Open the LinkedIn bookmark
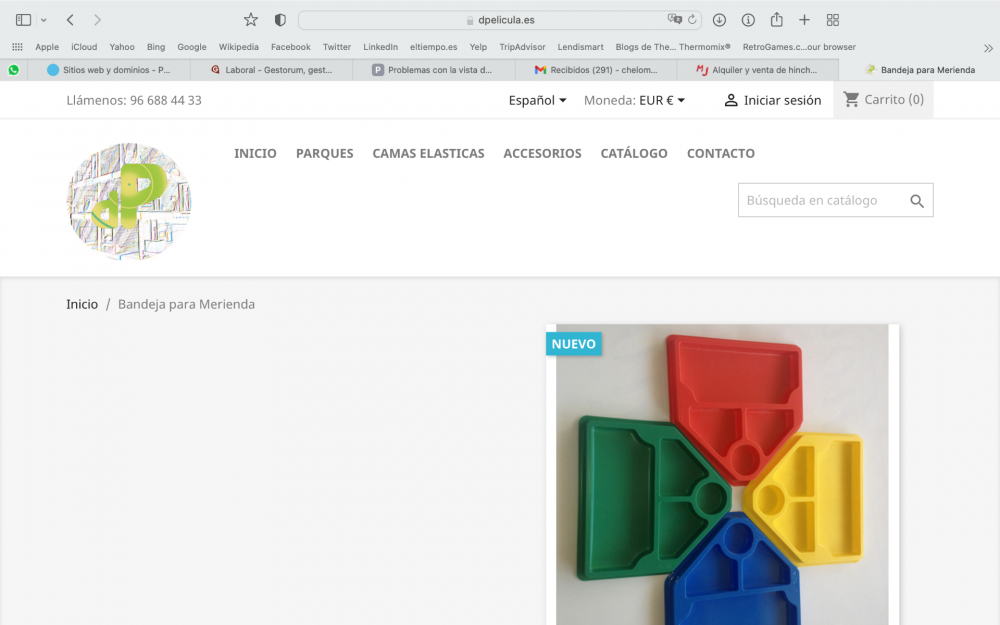Viewport: 1000px width, 625px height. coord(381,47)
